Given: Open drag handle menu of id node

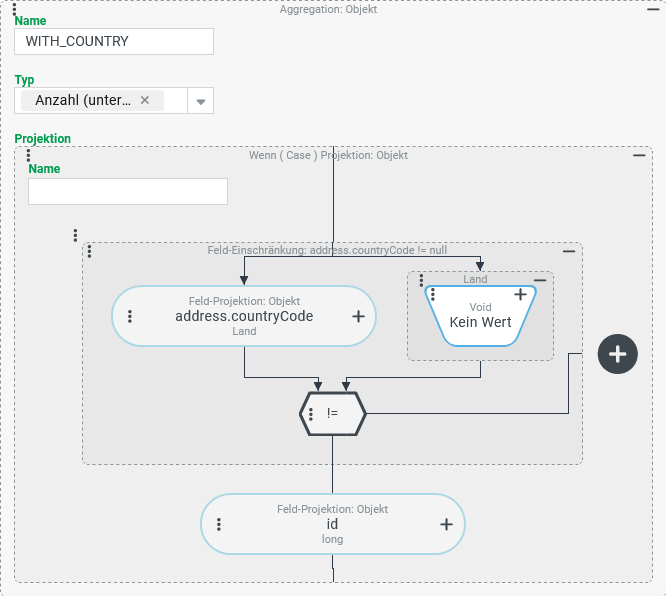Looking at the screenshot, I should click(x=219, y=524).
